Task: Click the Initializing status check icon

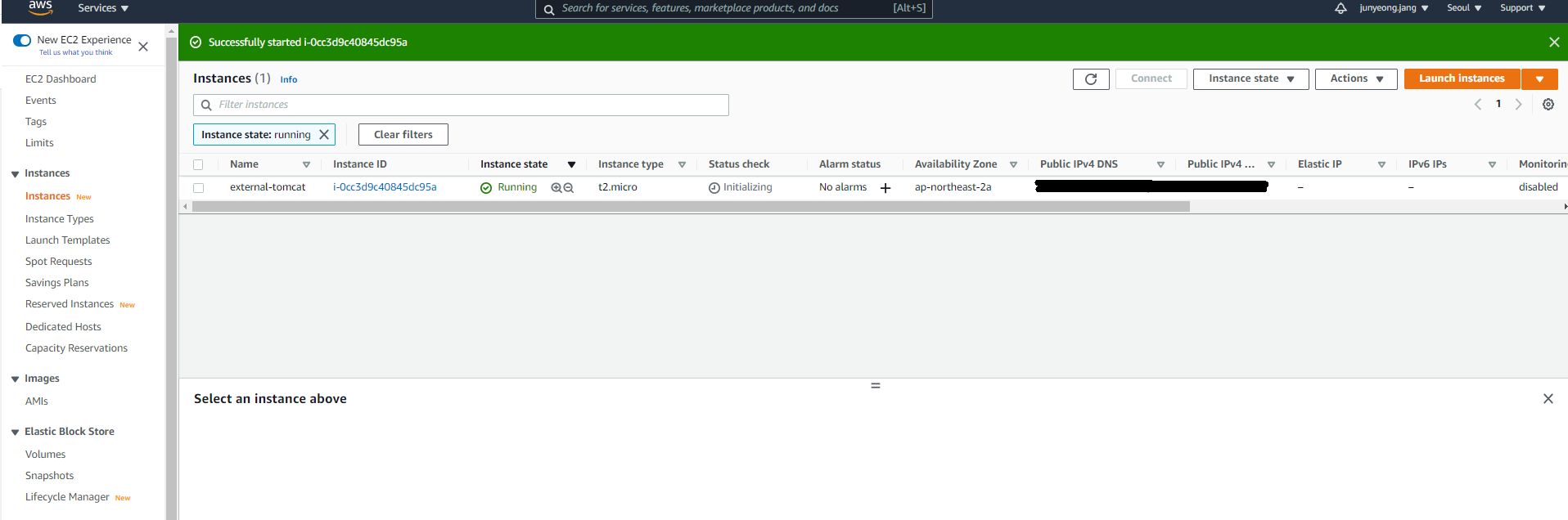Action: click(714, 188)
